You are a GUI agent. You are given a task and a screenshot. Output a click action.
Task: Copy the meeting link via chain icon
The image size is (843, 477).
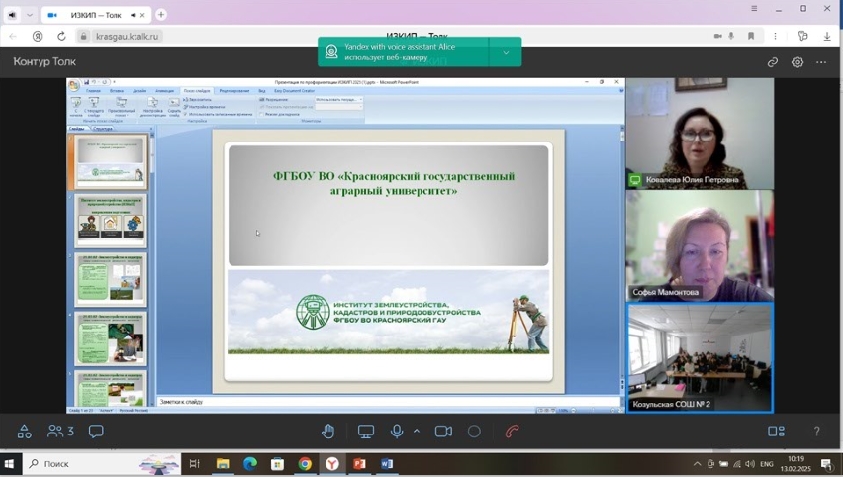tap(773, 62)
